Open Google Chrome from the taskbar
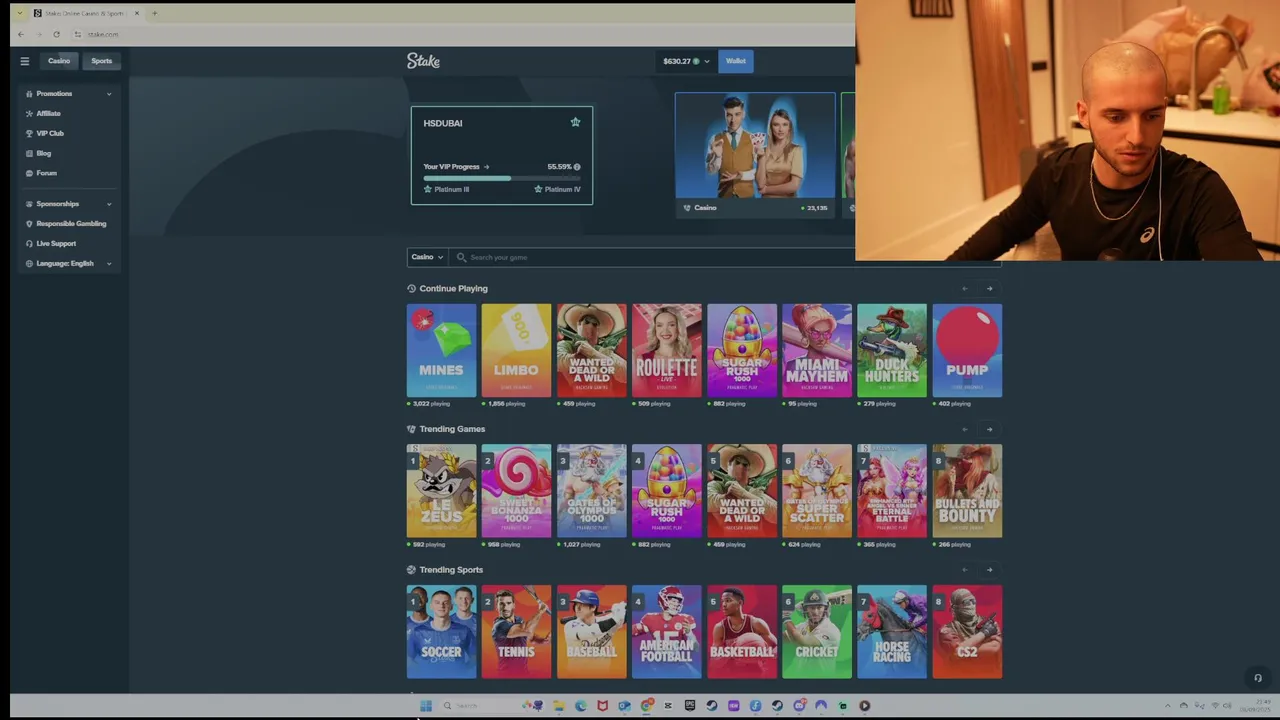The width and height of the screenshot is (1280, 720). pos(646,705)
